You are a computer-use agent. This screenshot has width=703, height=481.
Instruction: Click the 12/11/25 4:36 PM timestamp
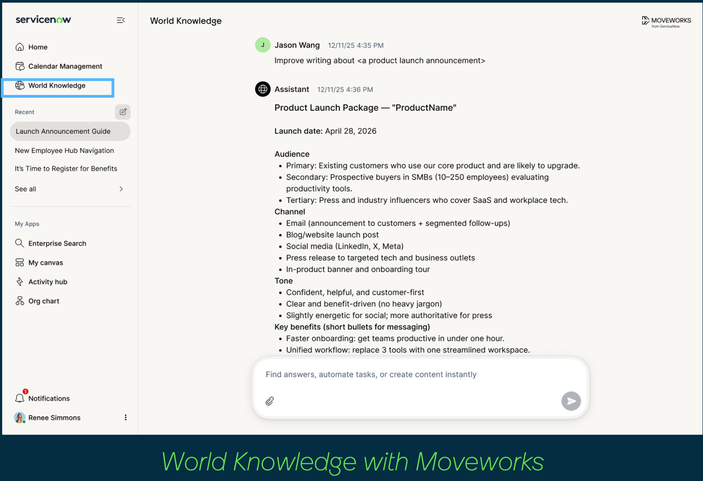(345, 90)
